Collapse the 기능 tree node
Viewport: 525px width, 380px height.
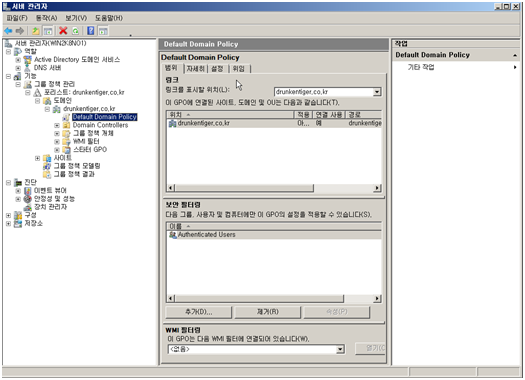(8, 76)
